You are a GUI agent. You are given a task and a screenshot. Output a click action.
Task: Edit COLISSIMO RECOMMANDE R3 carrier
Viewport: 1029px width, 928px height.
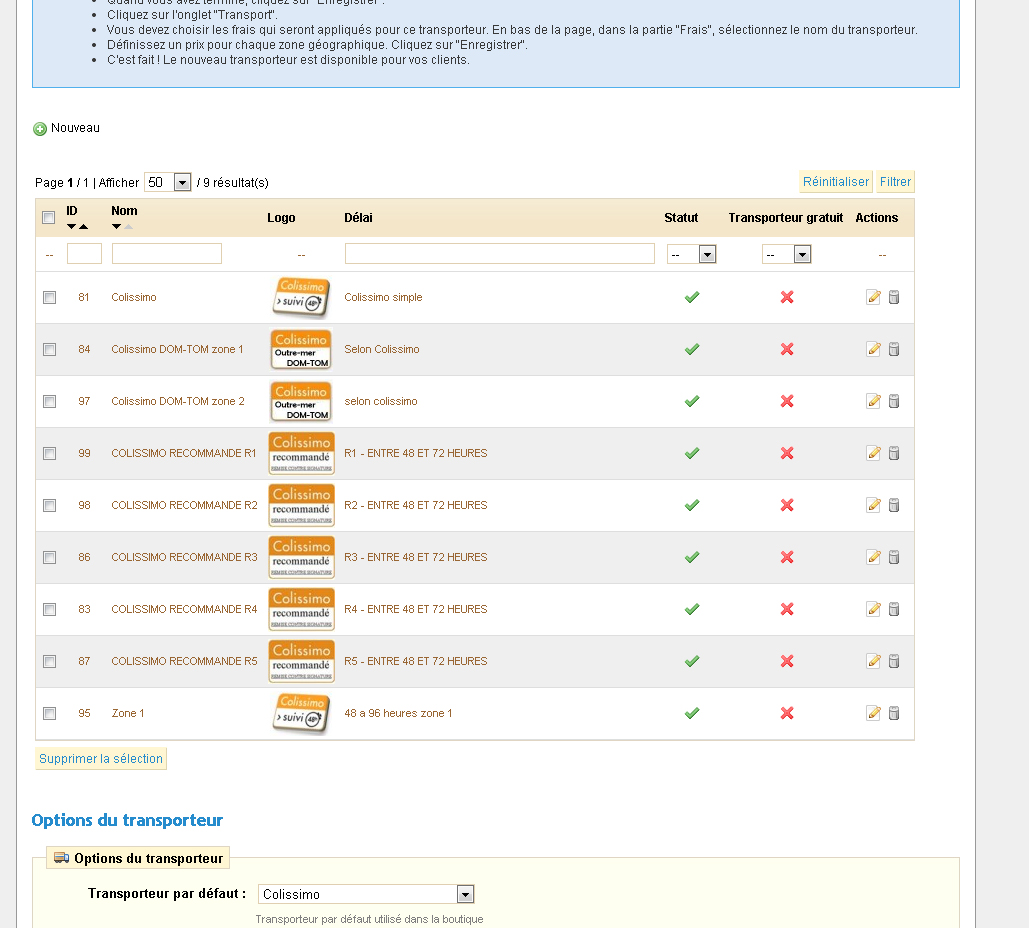(873, 557)
